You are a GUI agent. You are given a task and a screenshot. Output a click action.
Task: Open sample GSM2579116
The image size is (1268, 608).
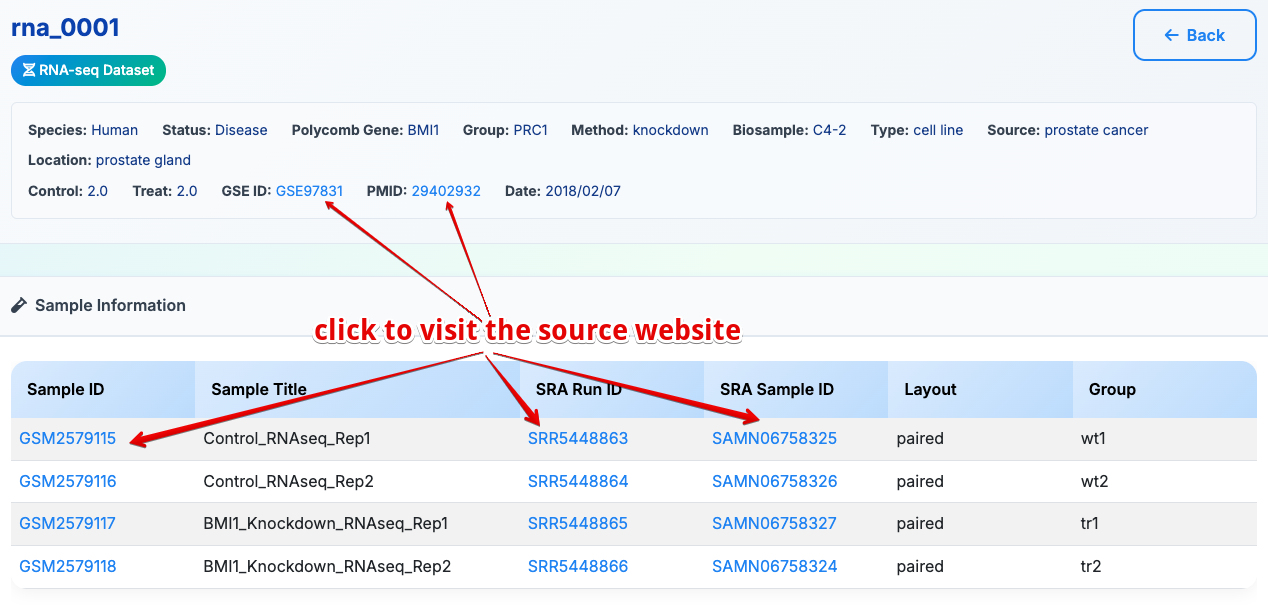tap(67, 481)
